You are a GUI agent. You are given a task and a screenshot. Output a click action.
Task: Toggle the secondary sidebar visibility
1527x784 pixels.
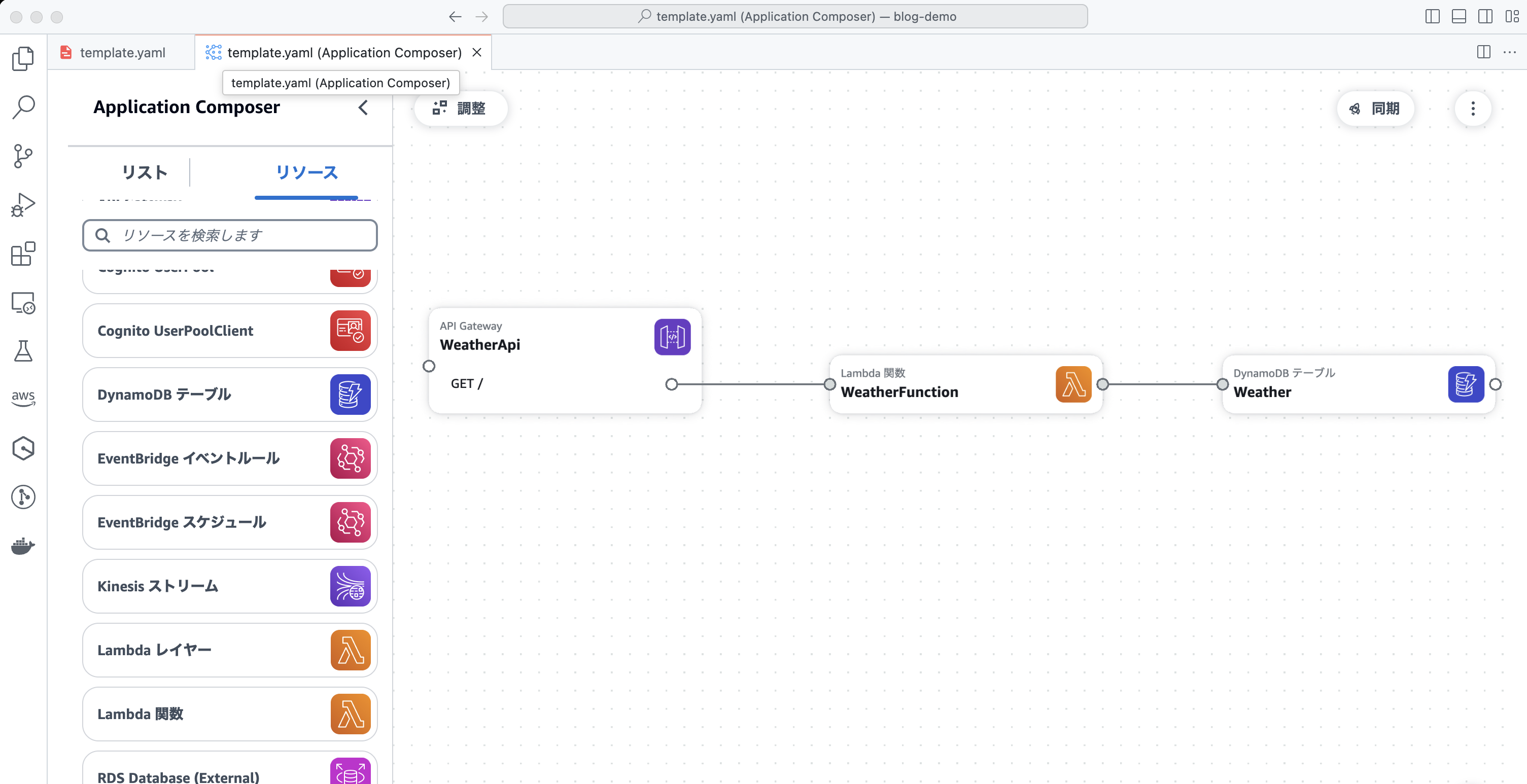click(1485, 16)
